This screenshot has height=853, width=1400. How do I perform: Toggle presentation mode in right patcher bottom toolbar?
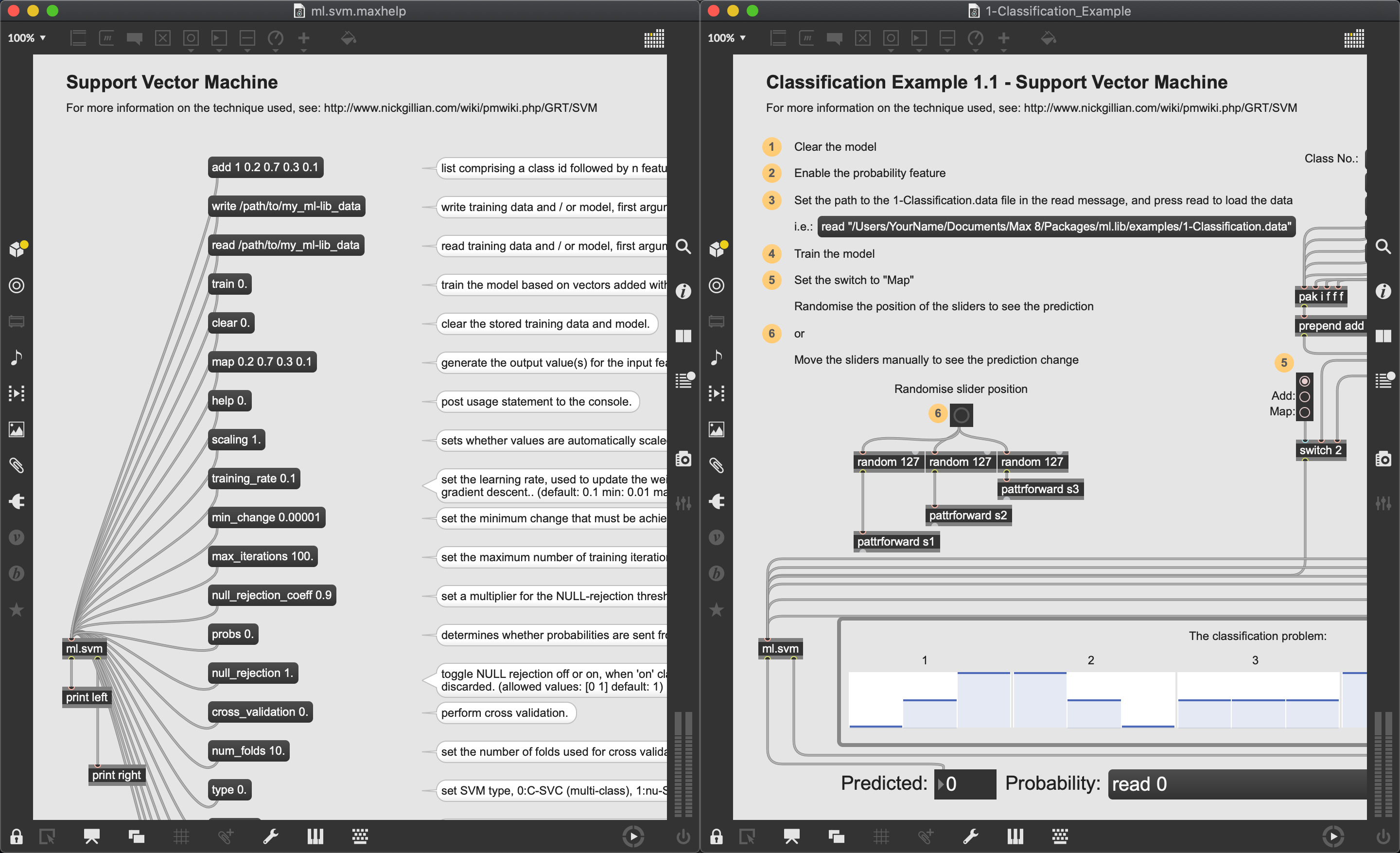791,836
